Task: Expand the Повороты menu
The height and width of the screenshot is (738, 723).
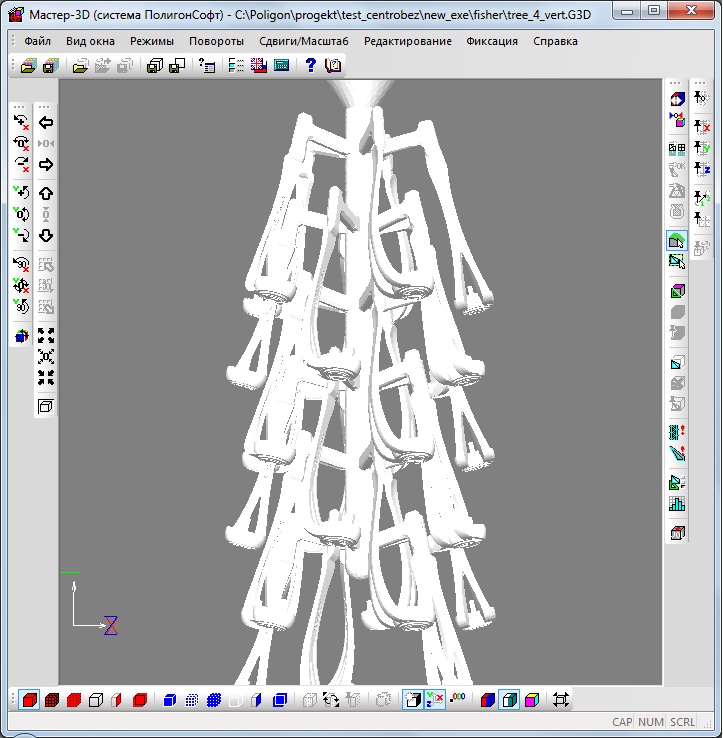Action: [216, 42]
